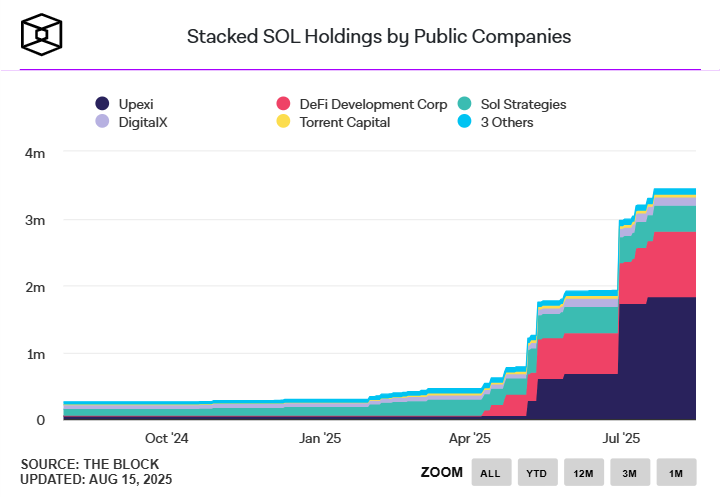720x497 pixels.
Task: Click the 1m y-axis label
Action: pos(36,355)
